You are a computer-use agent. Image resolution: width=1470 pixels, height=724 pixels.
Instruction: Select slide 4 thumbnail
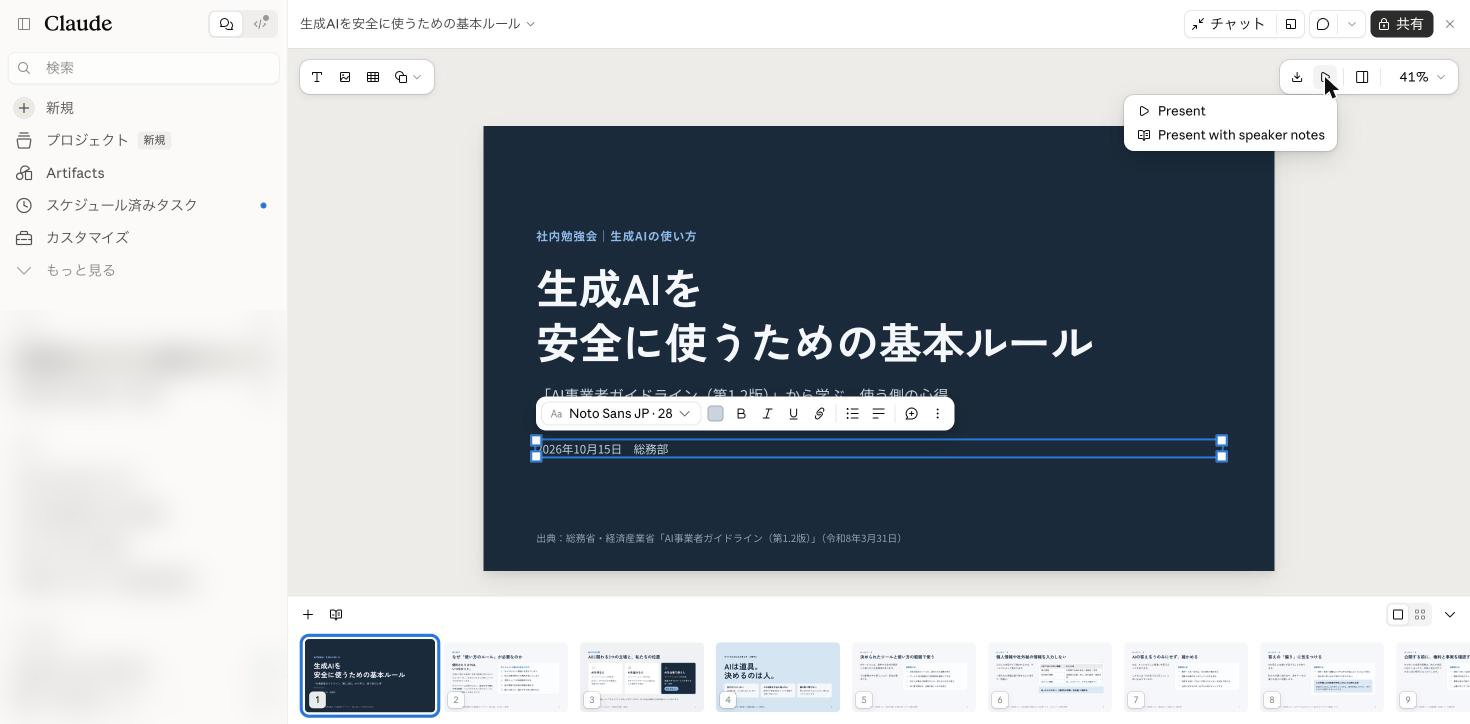point(778,677)
